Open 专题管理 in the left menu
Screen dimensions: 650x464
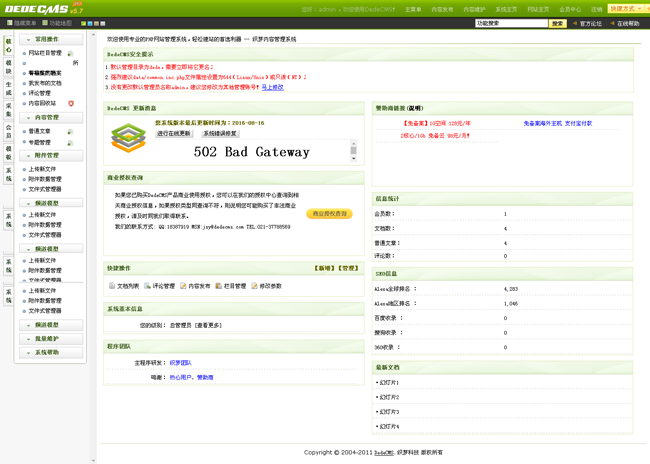39,143
